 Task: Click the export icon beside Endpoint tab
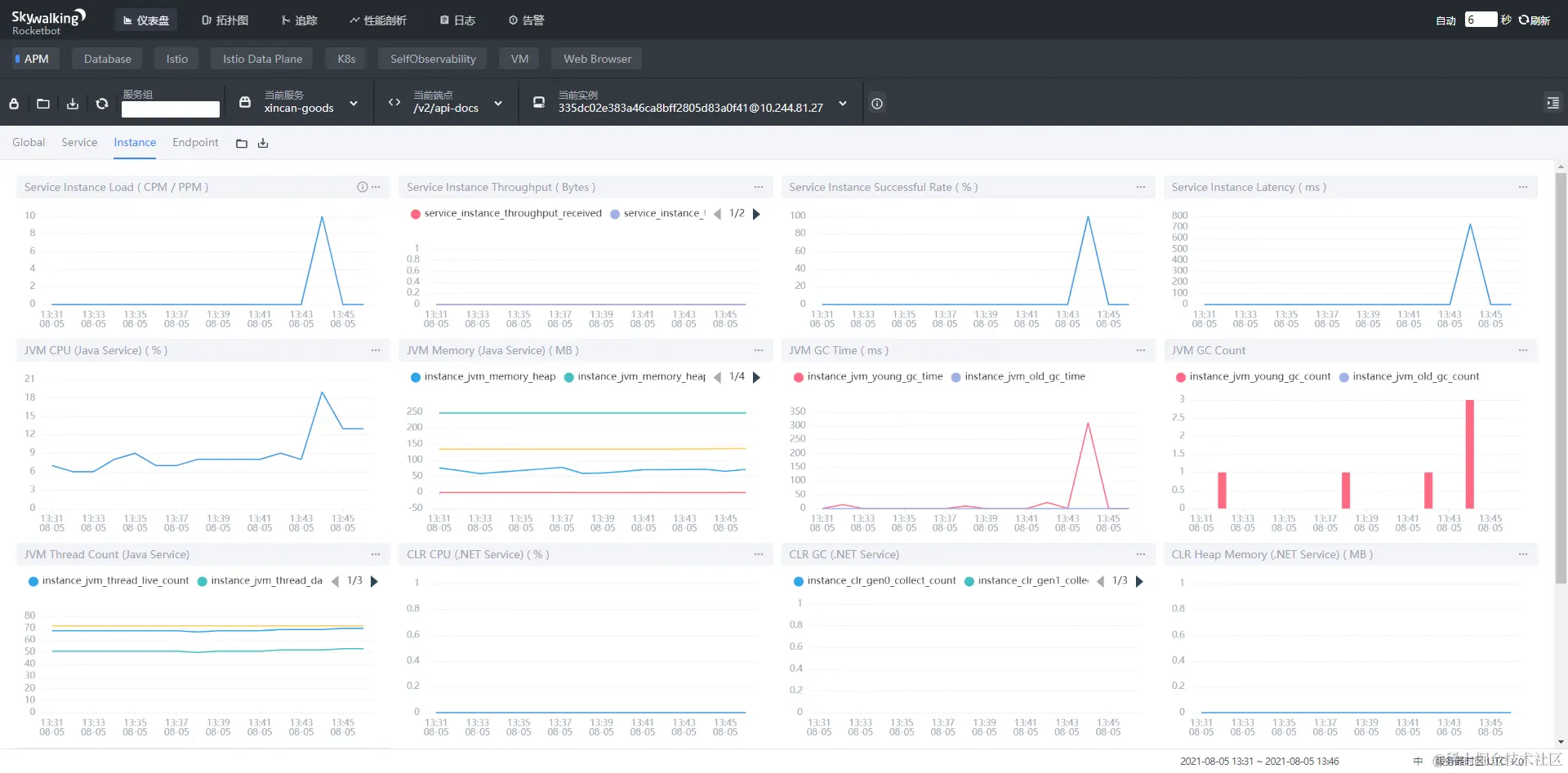click(263, 143)
